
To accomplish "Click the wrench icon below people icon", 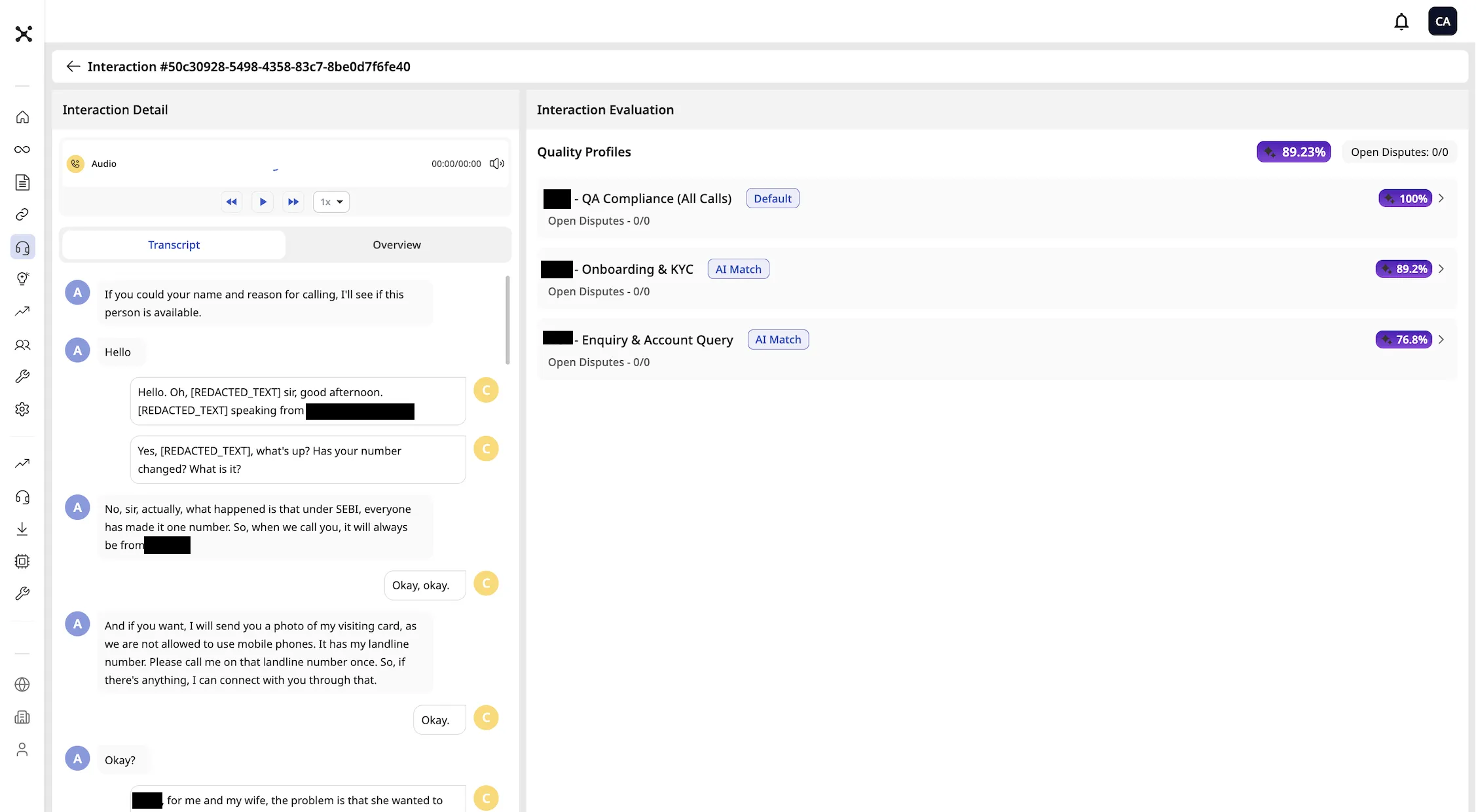I will [22, 377].
